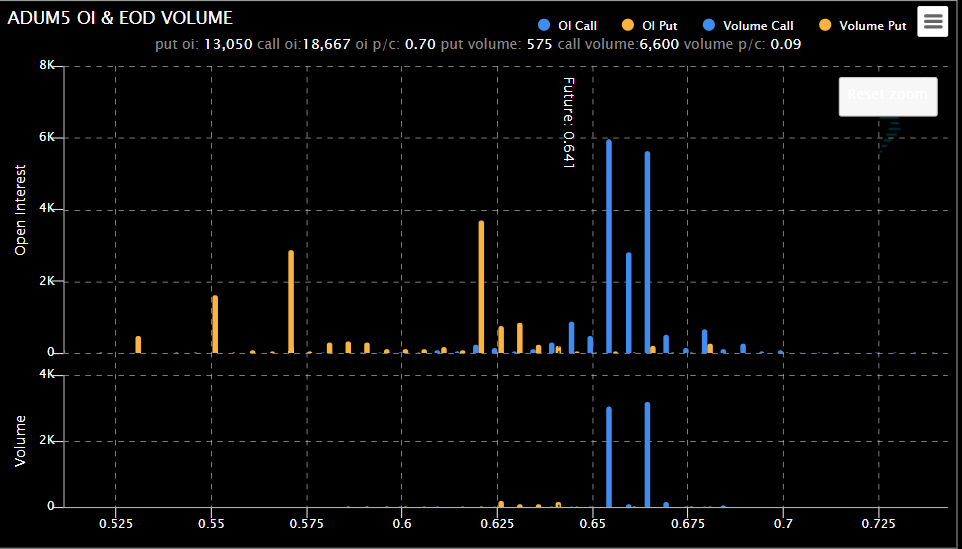
Task: Click the x-axis label 0.525
Action: [x=115, y=524]
